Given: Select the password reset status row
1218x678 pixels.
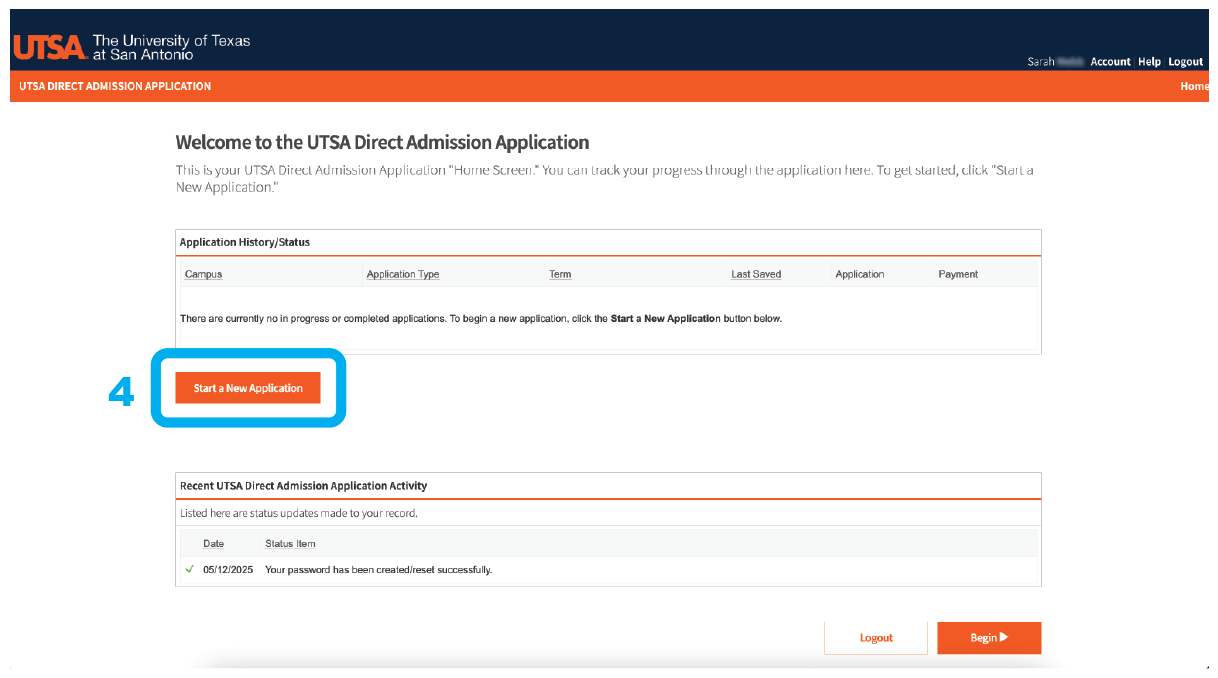Looking at the screenshot, I should (378, 570).
